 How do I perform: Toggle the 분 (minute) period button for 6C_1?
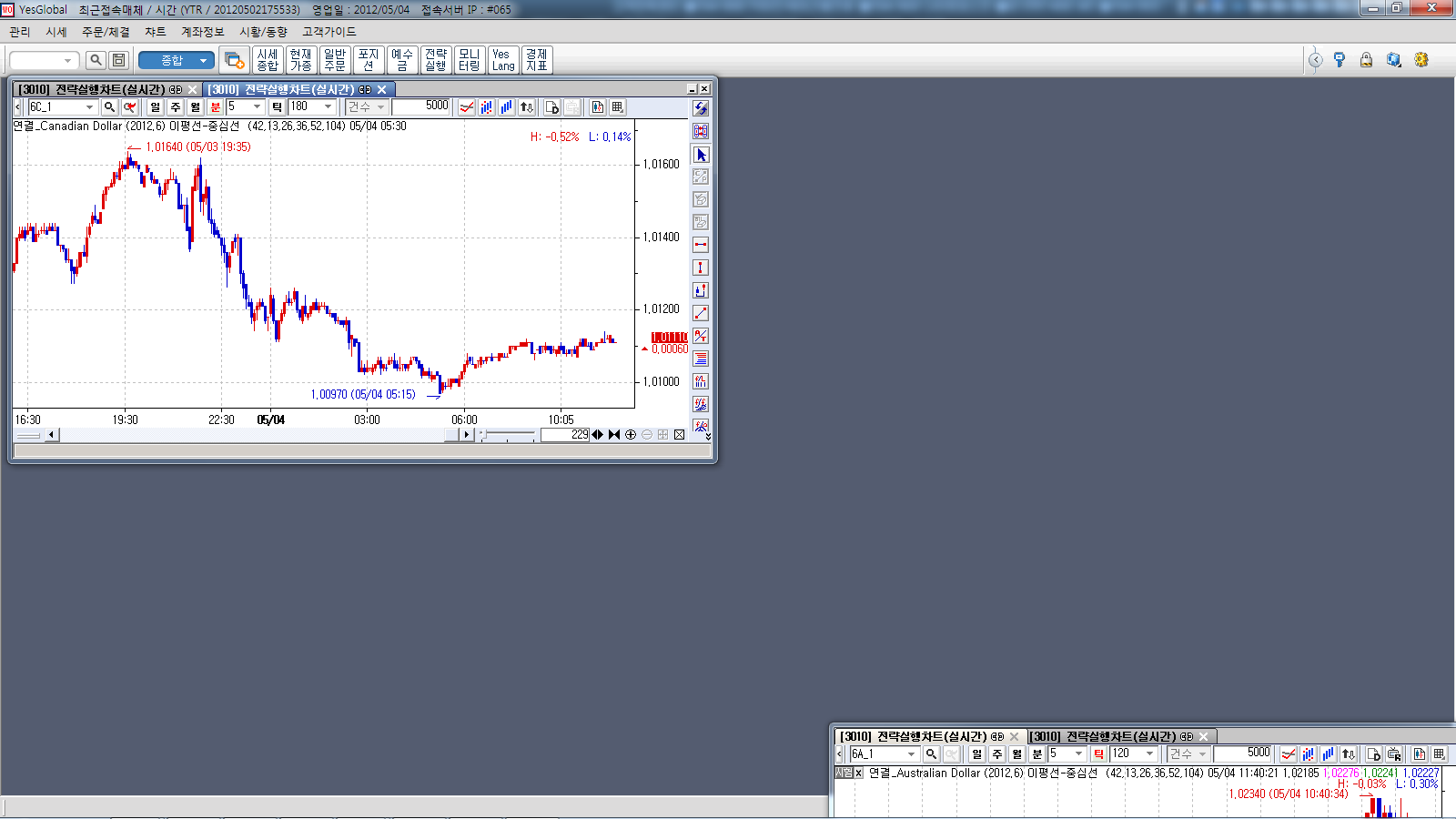[x=216, y=107]
